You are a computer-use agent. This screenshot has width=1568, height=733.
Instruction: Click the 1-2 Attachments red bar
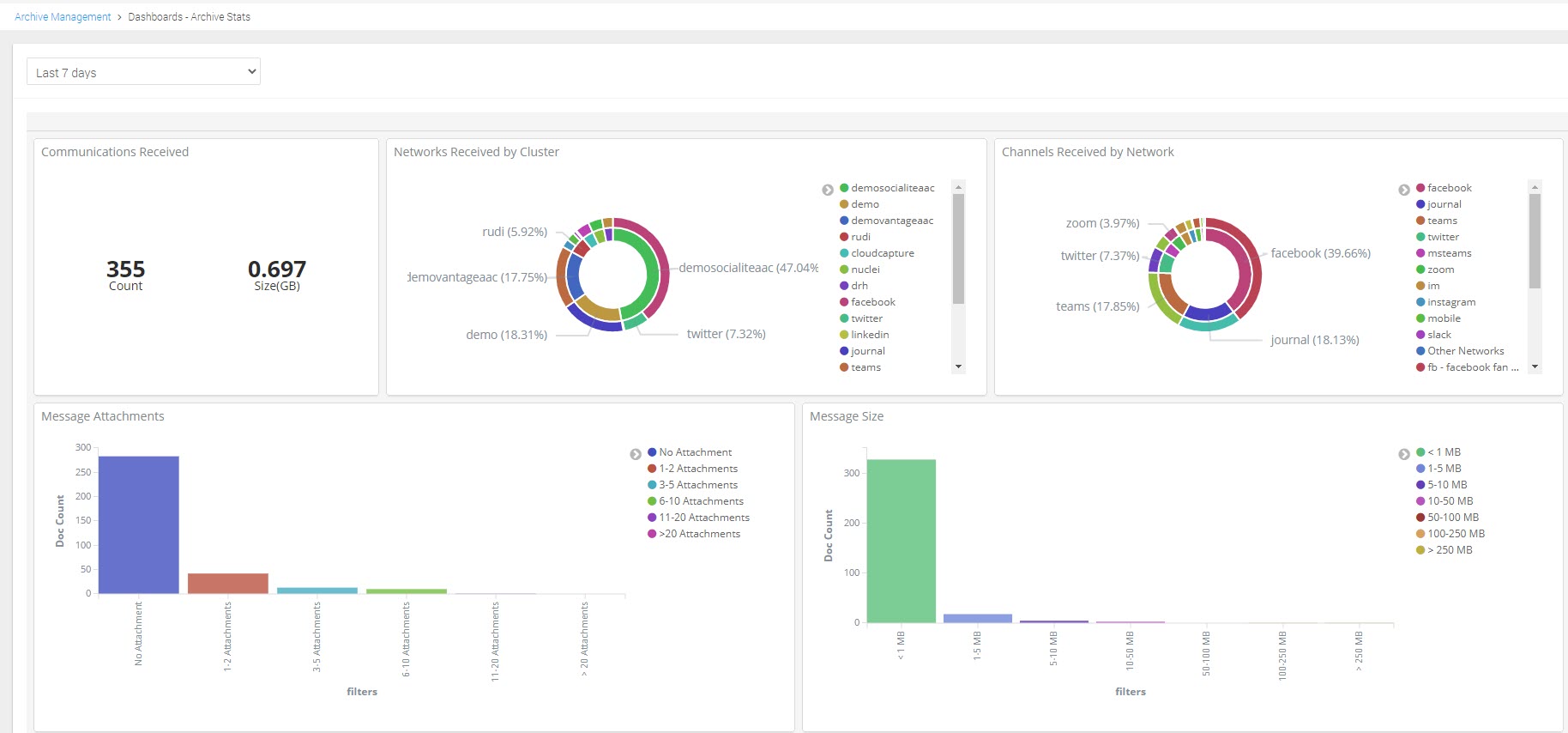228,584
